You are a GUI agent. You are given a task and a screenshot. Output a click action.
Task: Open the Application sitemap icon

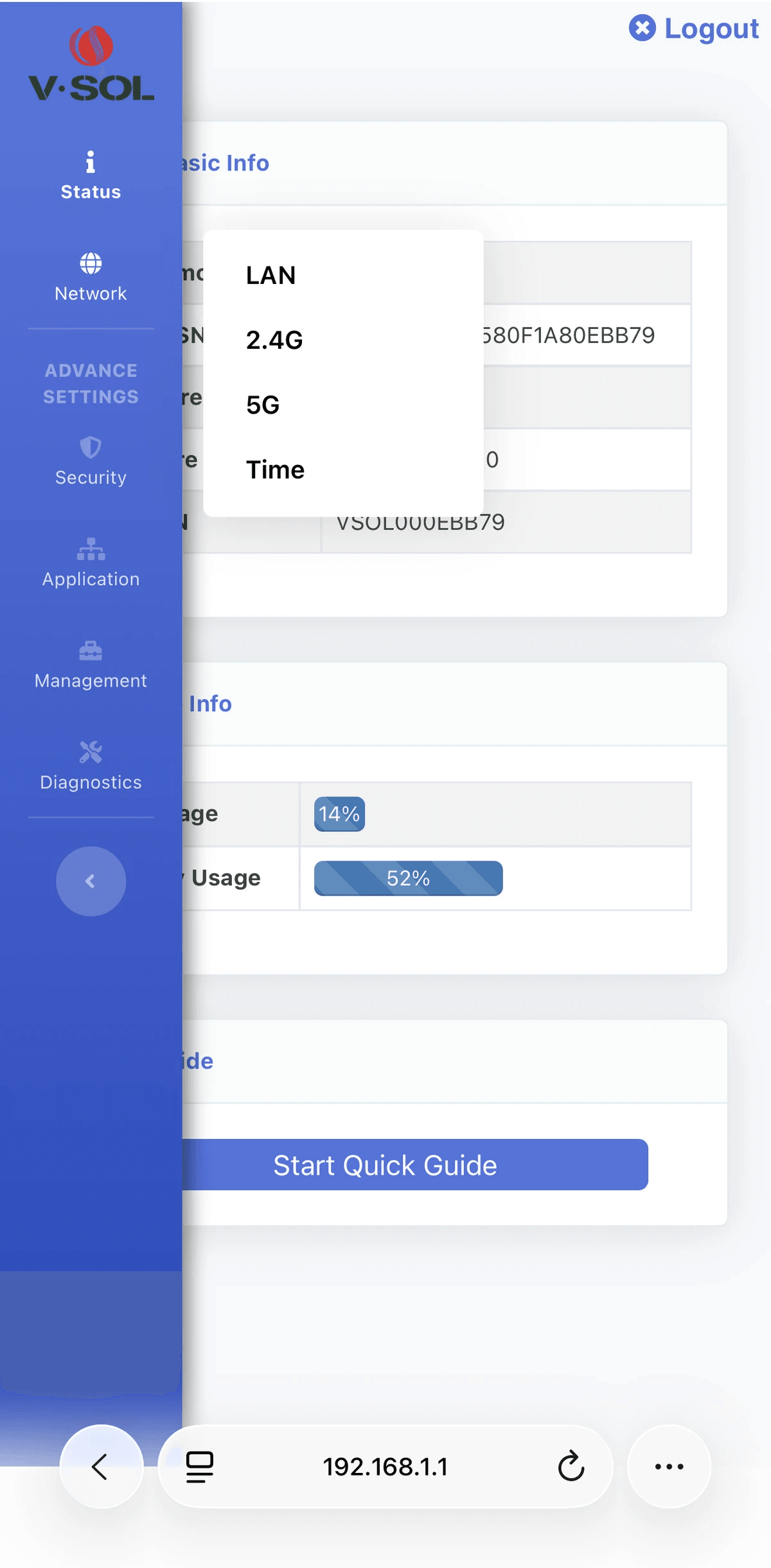(x=91, y=549)
